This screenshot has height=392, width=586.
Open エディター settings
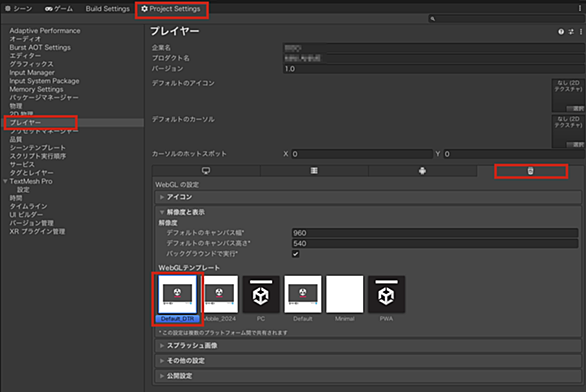coord(25,56)
